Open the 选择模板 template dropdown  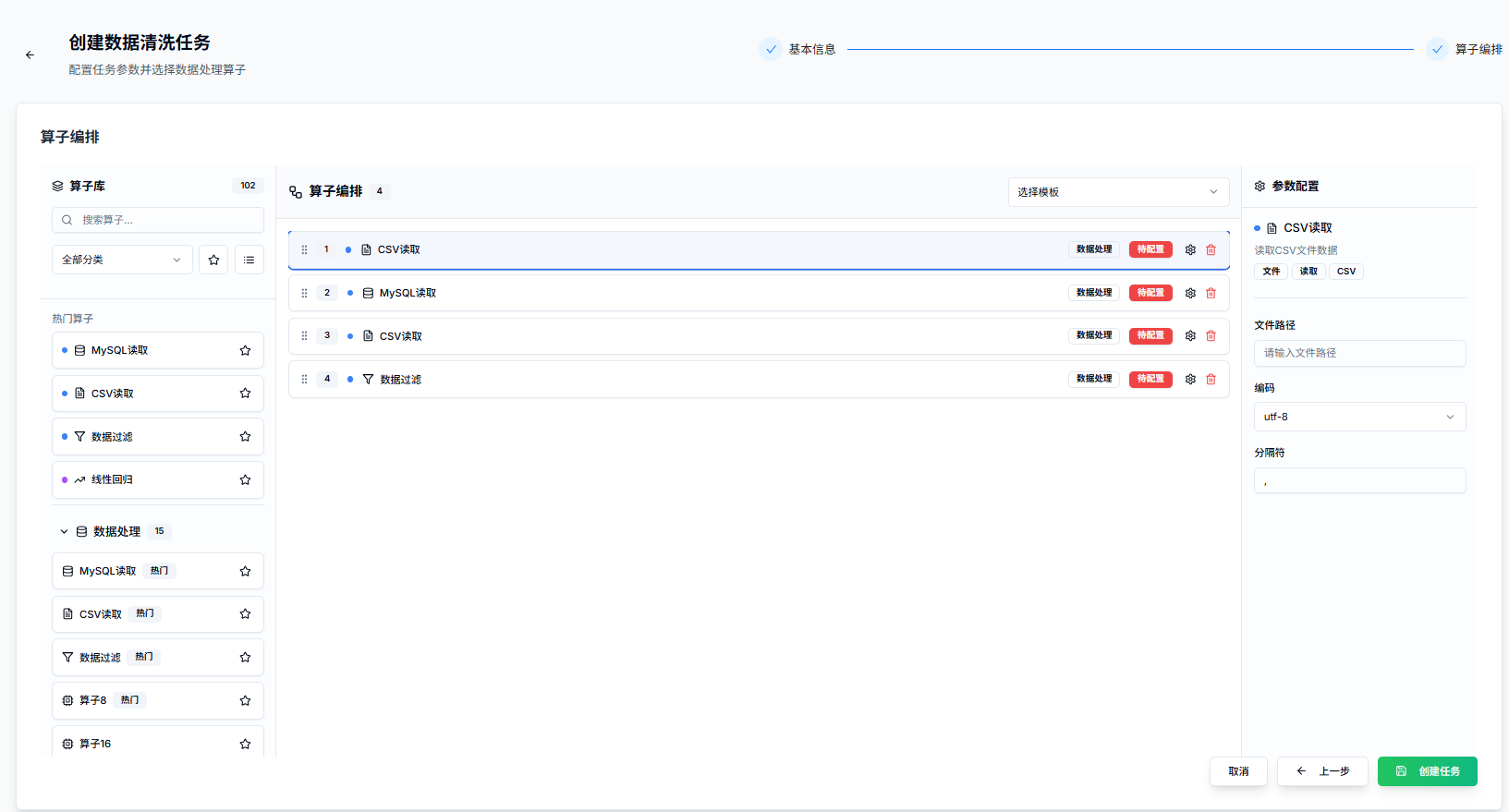(x=1117, y=192)
